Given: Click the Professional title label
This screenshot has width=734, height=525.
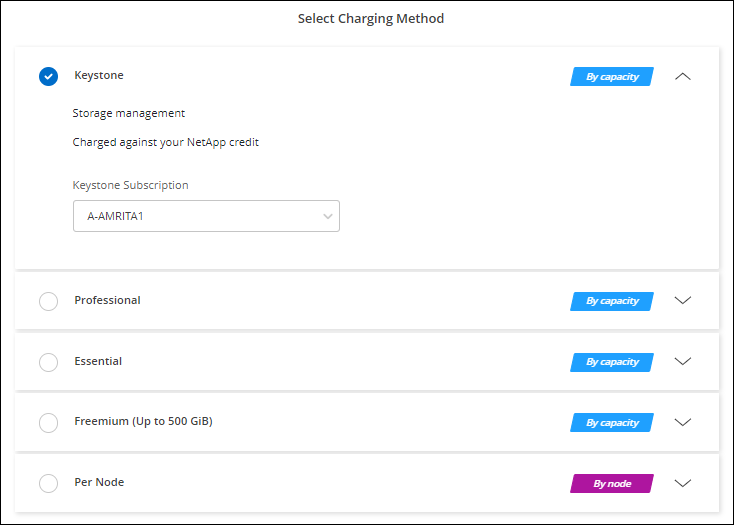Looking at the screenshot, I should click(x=107, y=300).
